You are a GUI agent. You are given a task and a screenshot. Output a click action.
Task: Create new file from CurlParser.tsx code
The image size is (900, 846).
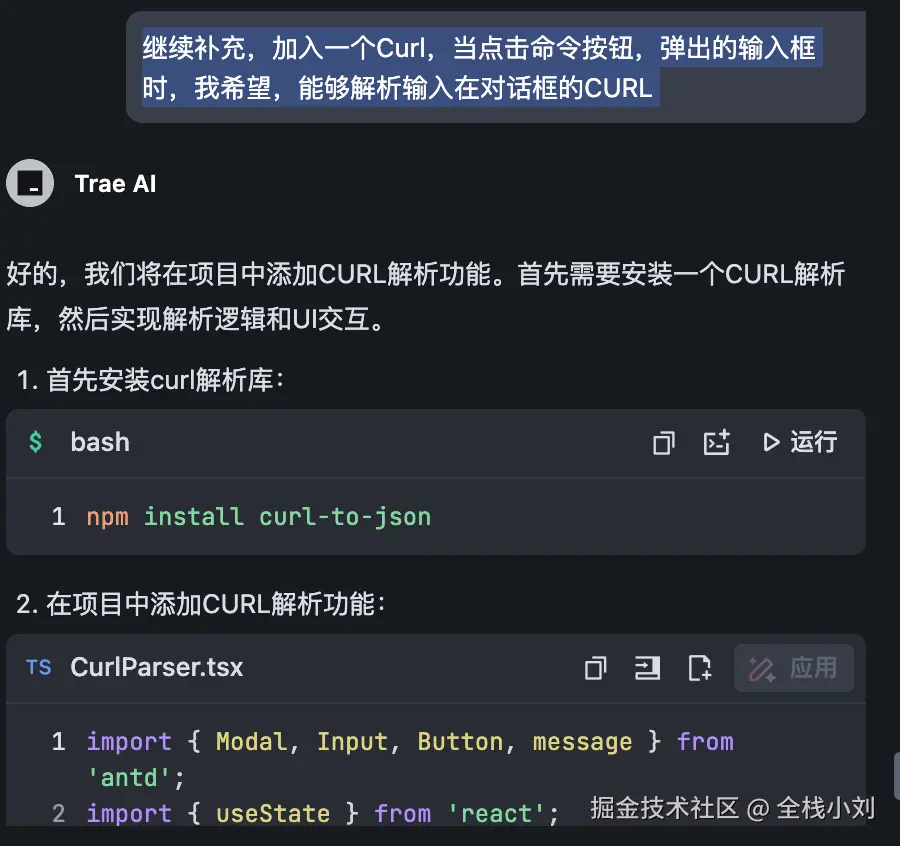tap(699, 668)
